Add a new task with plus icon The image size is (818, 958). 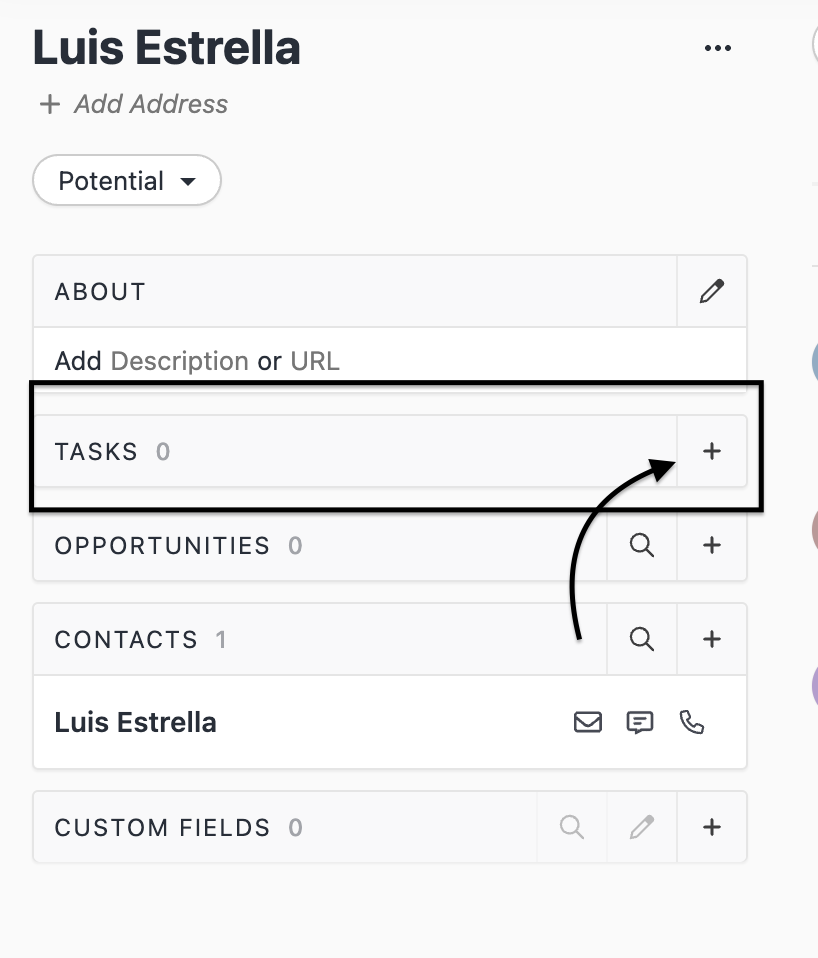pyautogui.click(x=711, y=451)
